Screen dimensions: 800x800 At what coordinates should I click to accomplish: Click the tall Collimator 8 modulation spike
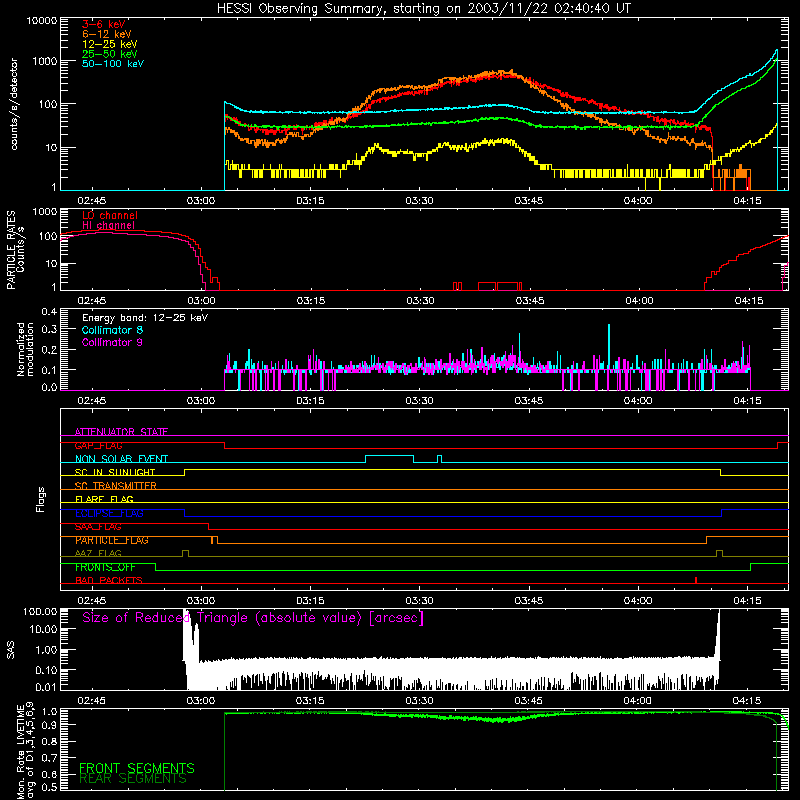point(609,347)
